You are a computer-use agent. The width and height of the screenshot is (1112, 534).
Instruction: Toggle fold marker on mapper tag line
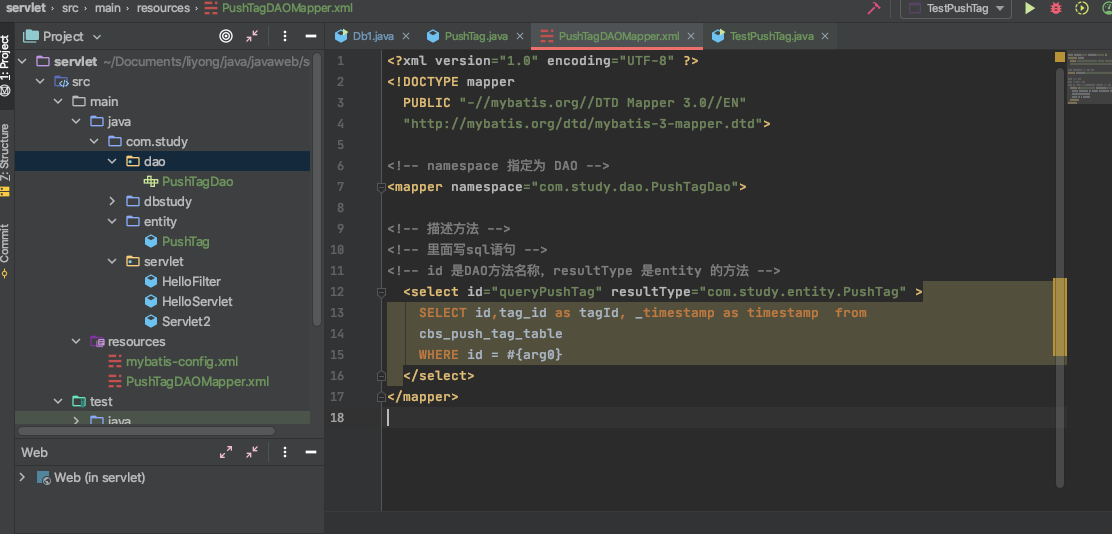point(381,188)
